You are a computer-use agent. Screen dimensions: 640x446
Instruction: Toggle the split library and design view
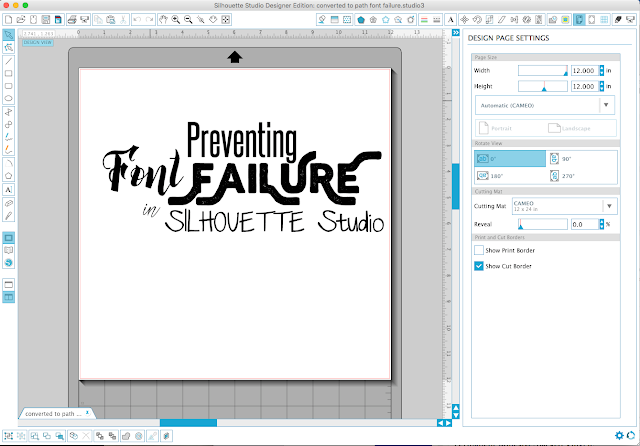pos(9,297)
